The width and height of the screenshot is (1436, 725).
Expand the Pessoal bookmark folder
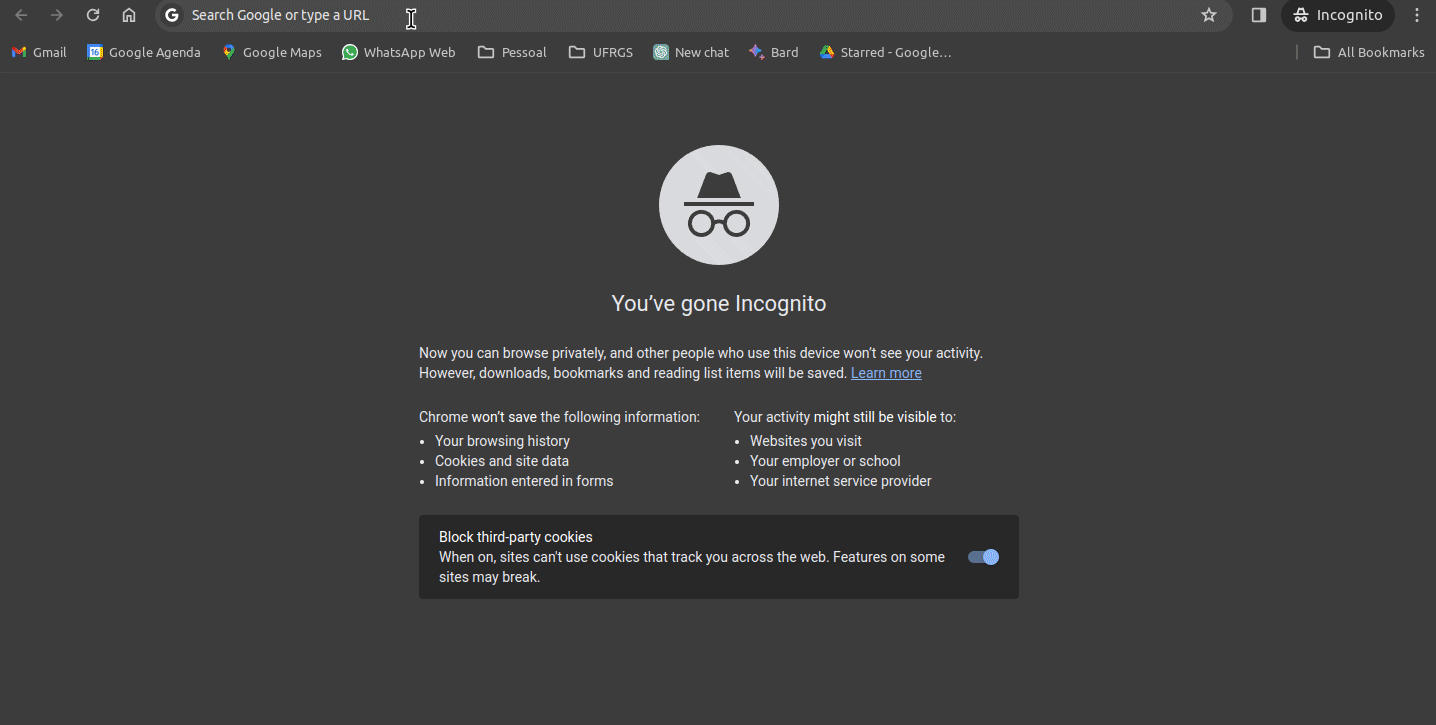pyautogui.click(x=512, y=52)
